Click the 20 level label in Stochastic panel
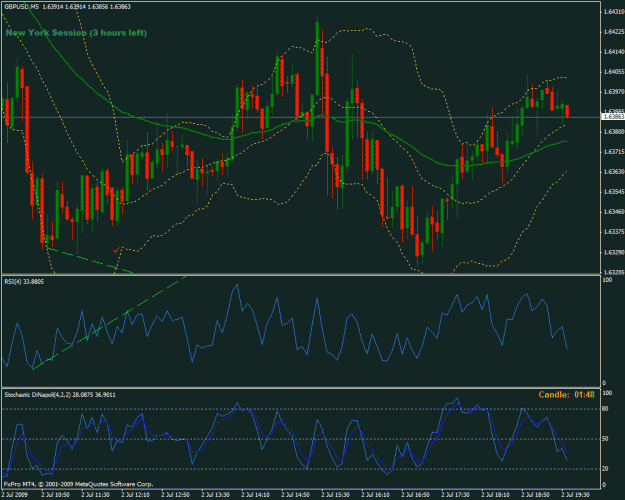This screenshot has width=625, height=500. (x=605, y=469)
